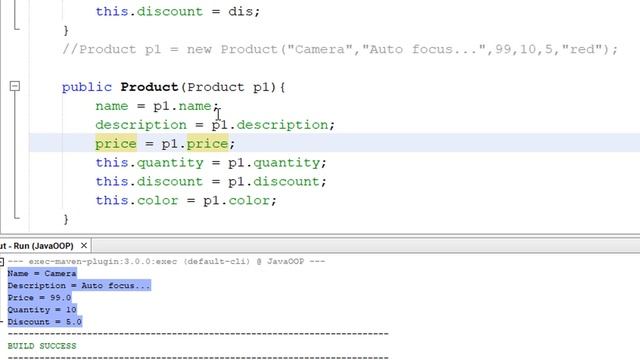Click the 'public Product(Product p1){' signature
Image resolution: width=640 pixels, height=360 pixels.
[x=173, y=87]
